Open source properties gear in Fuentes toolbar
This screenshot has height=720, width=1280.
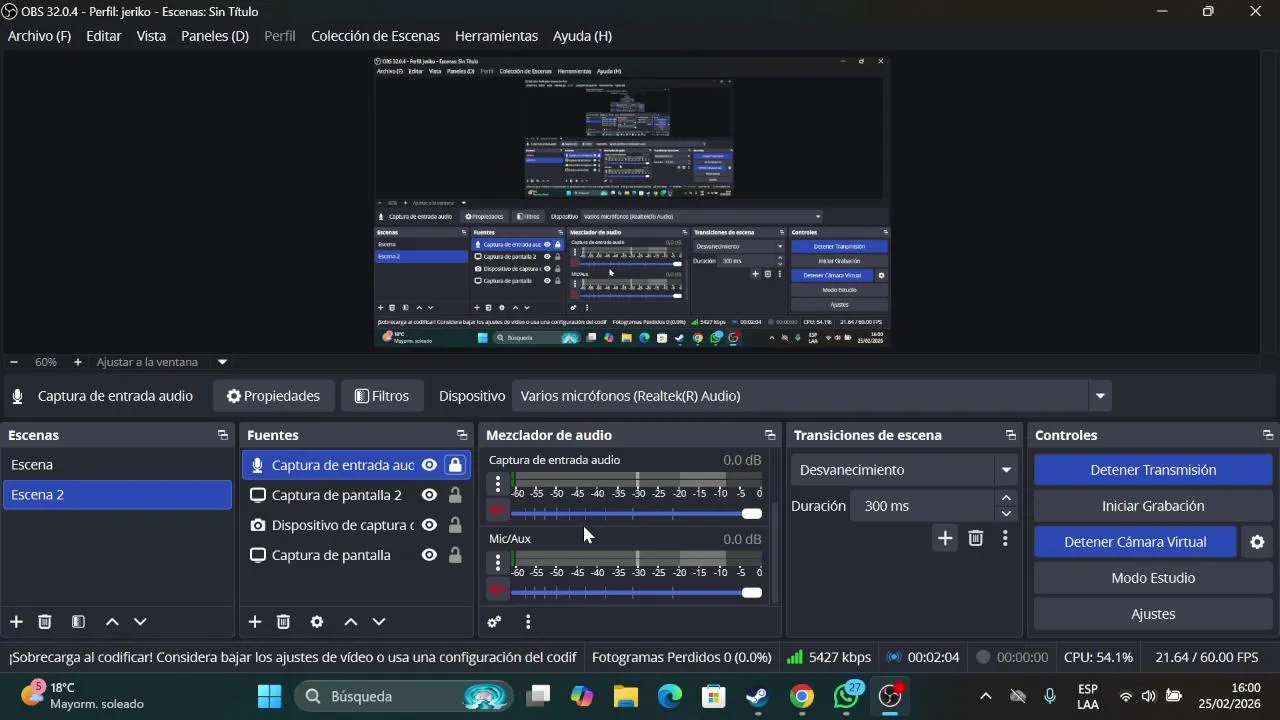(317, 622)
